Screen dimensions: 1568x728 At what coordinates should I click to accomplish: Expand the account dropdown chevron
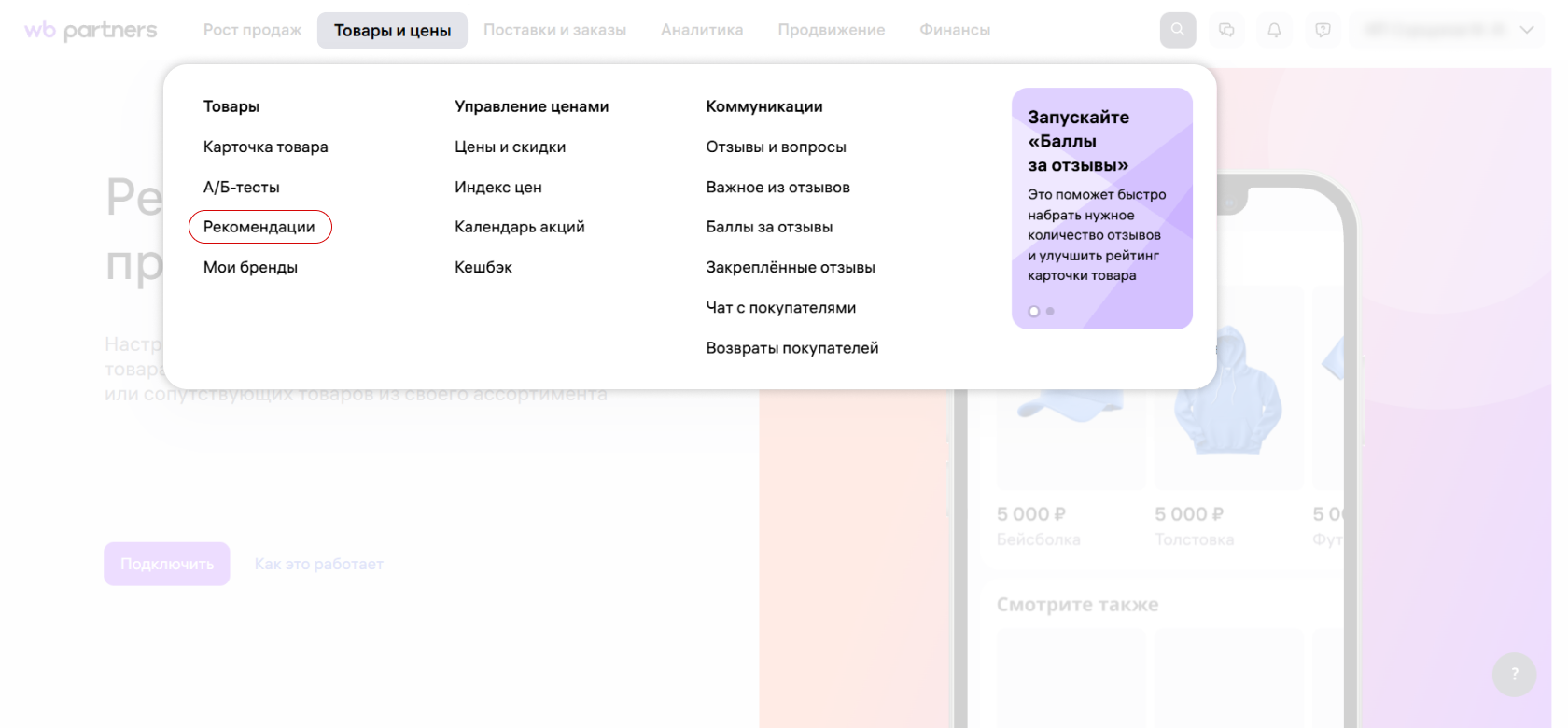click(x=1527, y=30)
